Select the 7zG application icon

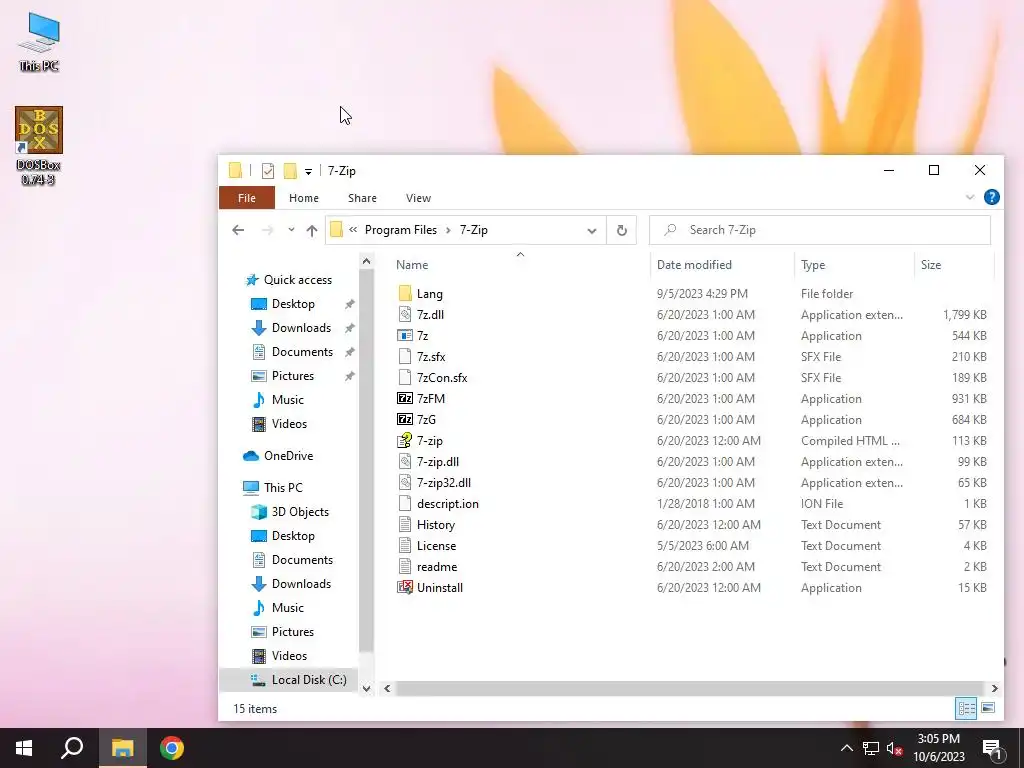[x=405, y=419]
